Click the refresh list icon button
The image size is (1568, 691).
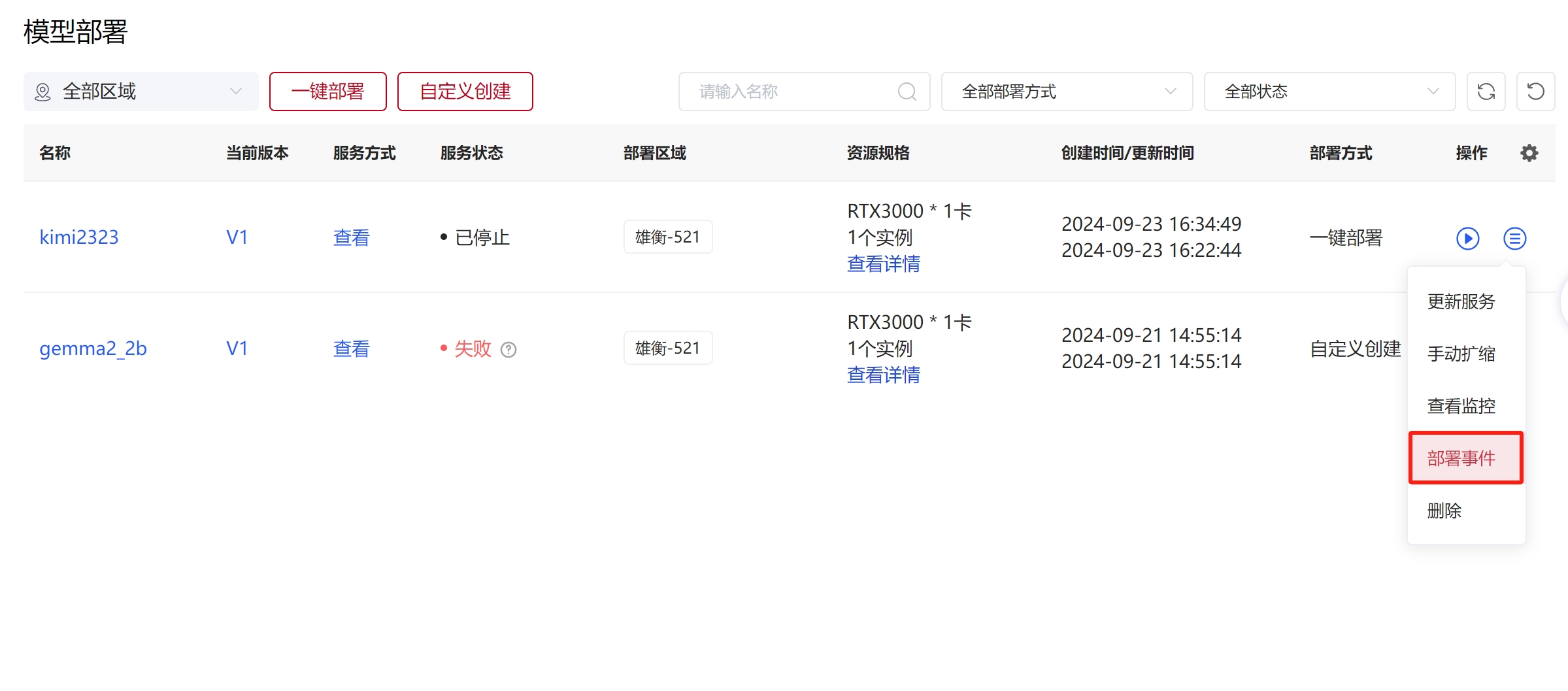coord(1486,92)
